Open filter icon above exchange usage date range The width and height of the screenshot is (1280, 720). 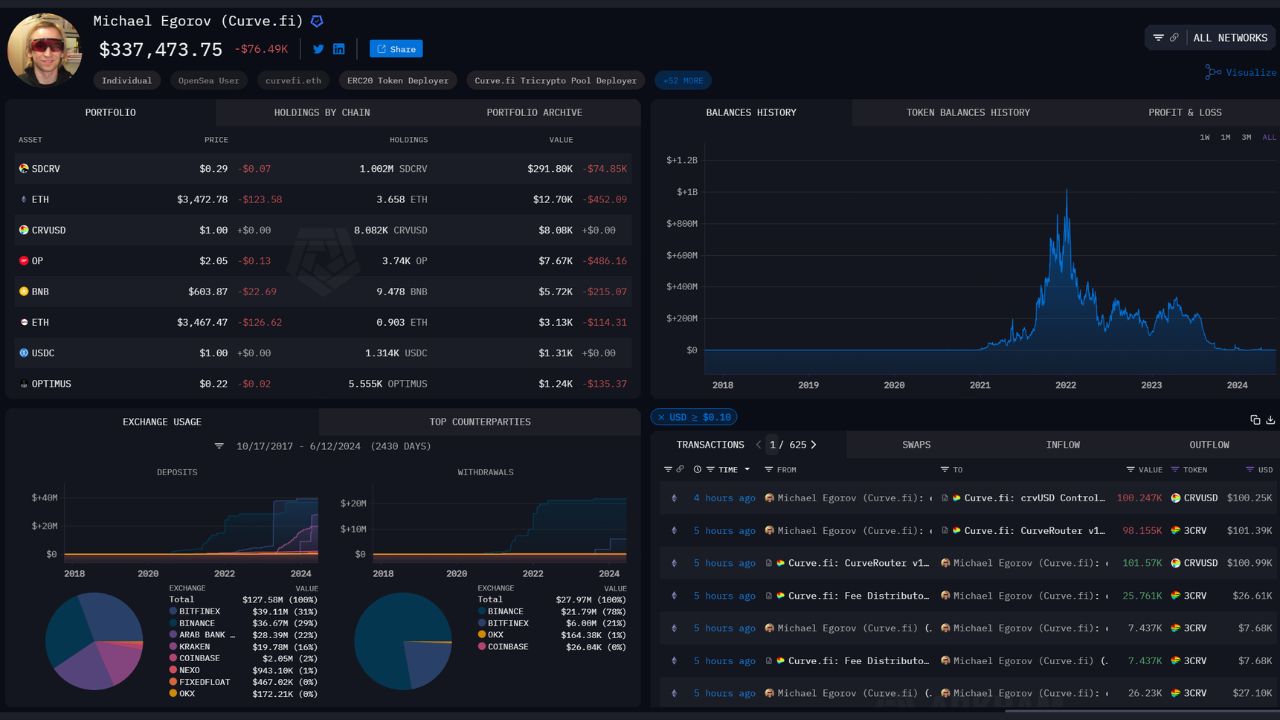coord(220,446)
